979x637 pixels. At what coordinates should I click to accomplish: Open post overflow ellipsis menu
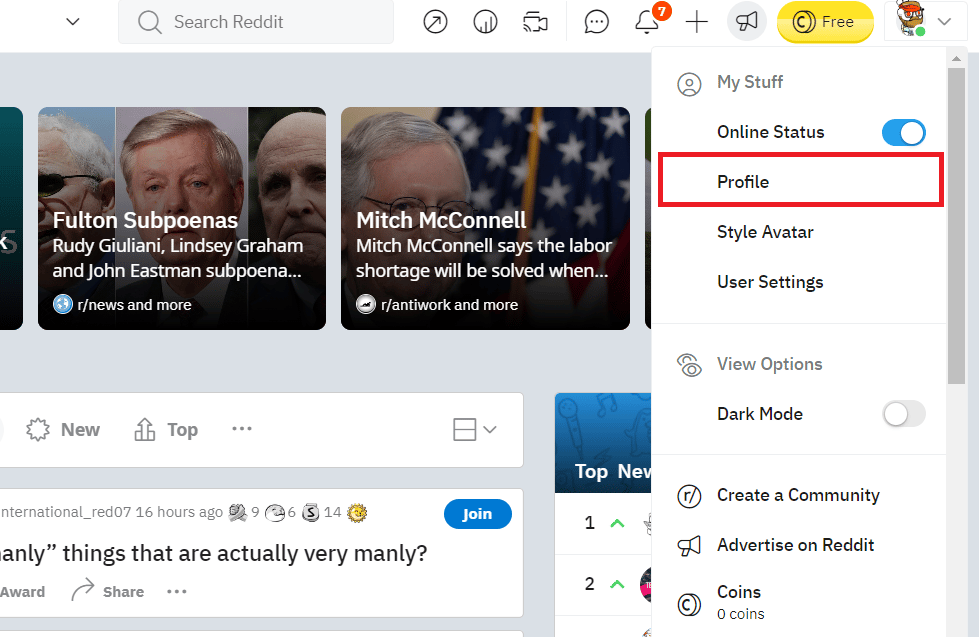(x=177, y=591)
